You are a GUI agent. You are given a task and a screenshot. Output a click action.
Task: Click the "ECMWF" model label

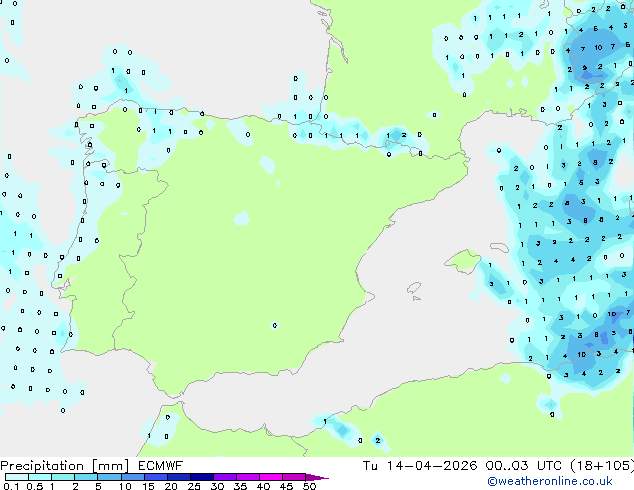point(161,466)
